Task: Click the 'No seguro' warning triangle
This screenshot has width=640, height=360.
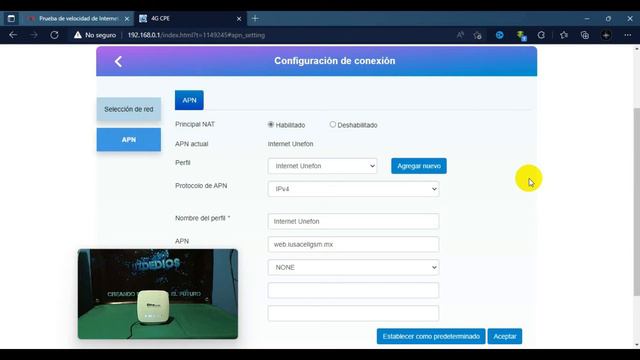Action: point(78,35)
